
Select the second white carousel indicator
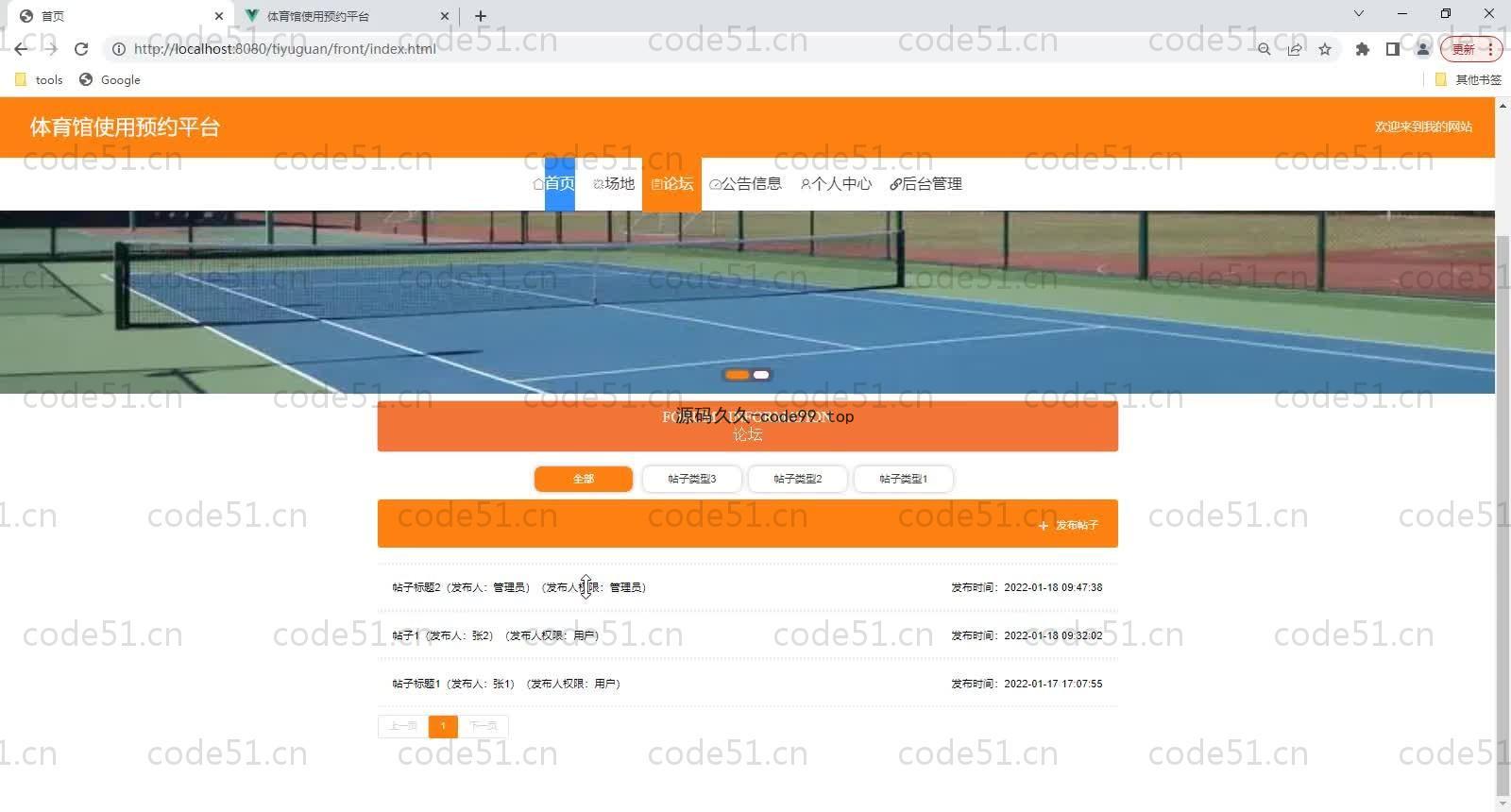761,375
